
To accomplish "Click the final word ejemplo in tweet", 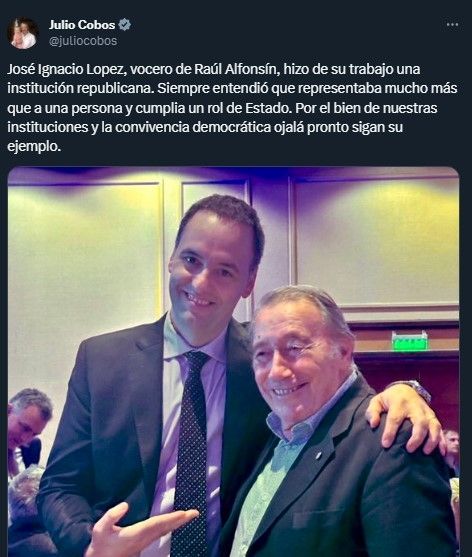I will click(x=34, y=146).
